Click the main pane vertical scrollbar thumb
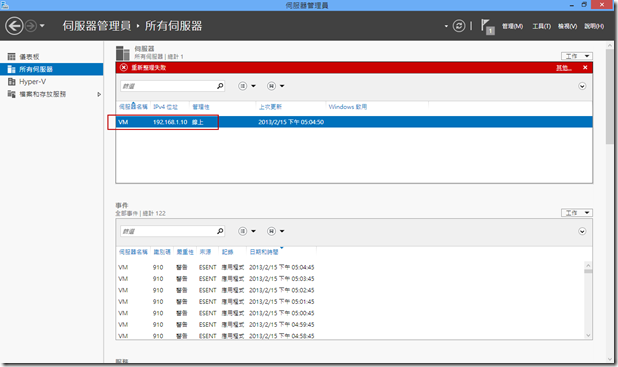The width and height of the screenshot is (618, 367). pyautogui.click(x=610, y=97)
